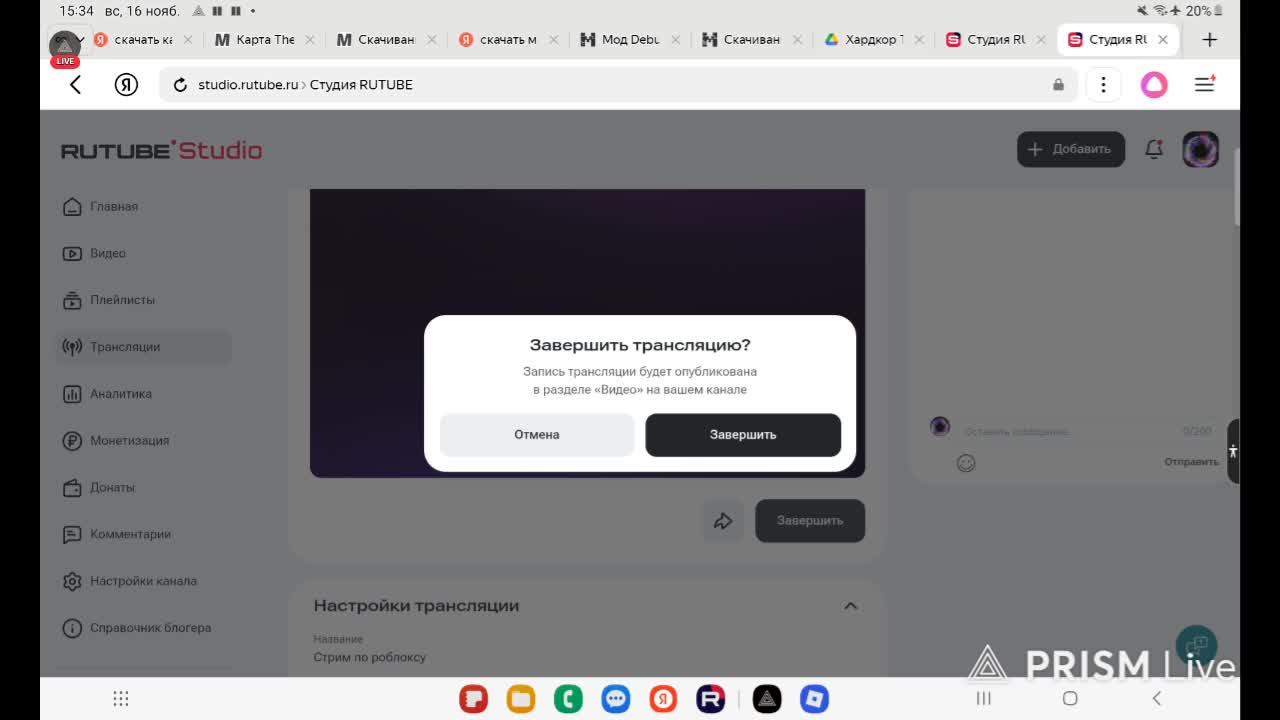Switch to the Хардкор browser tab
The height and width of the screenshot is (720, 1280).
[x=872, y=40]
